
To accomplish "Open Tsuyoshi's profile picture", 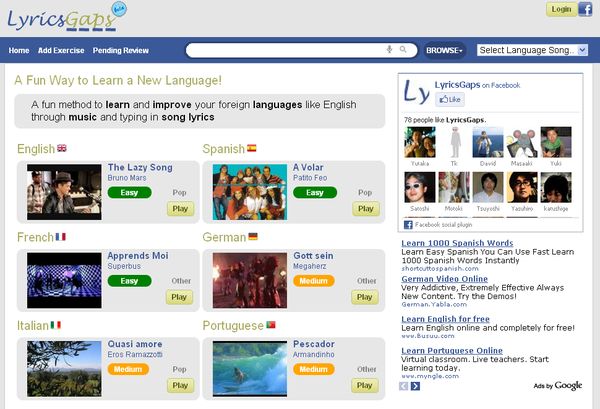I will (x=488, y=187).
